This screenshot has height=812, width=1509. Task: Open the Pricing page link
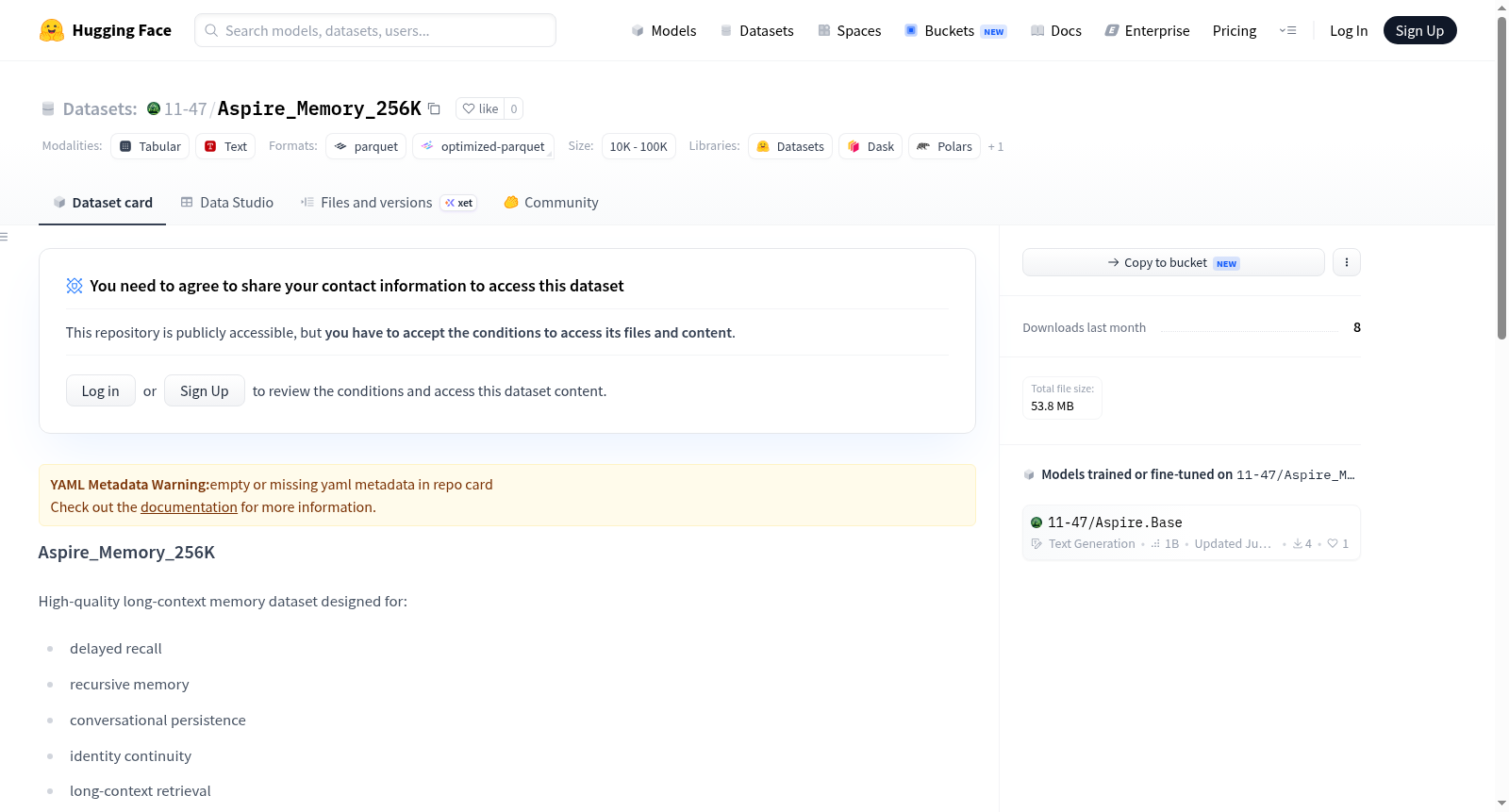pyautogui.click(x=1235, y=30)
